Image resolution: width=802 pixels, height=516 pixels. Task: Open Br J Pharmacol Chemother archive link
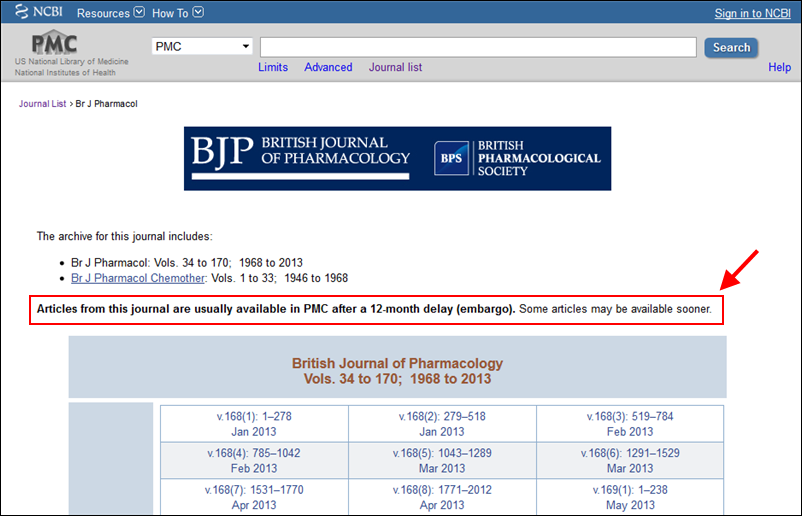138,278
